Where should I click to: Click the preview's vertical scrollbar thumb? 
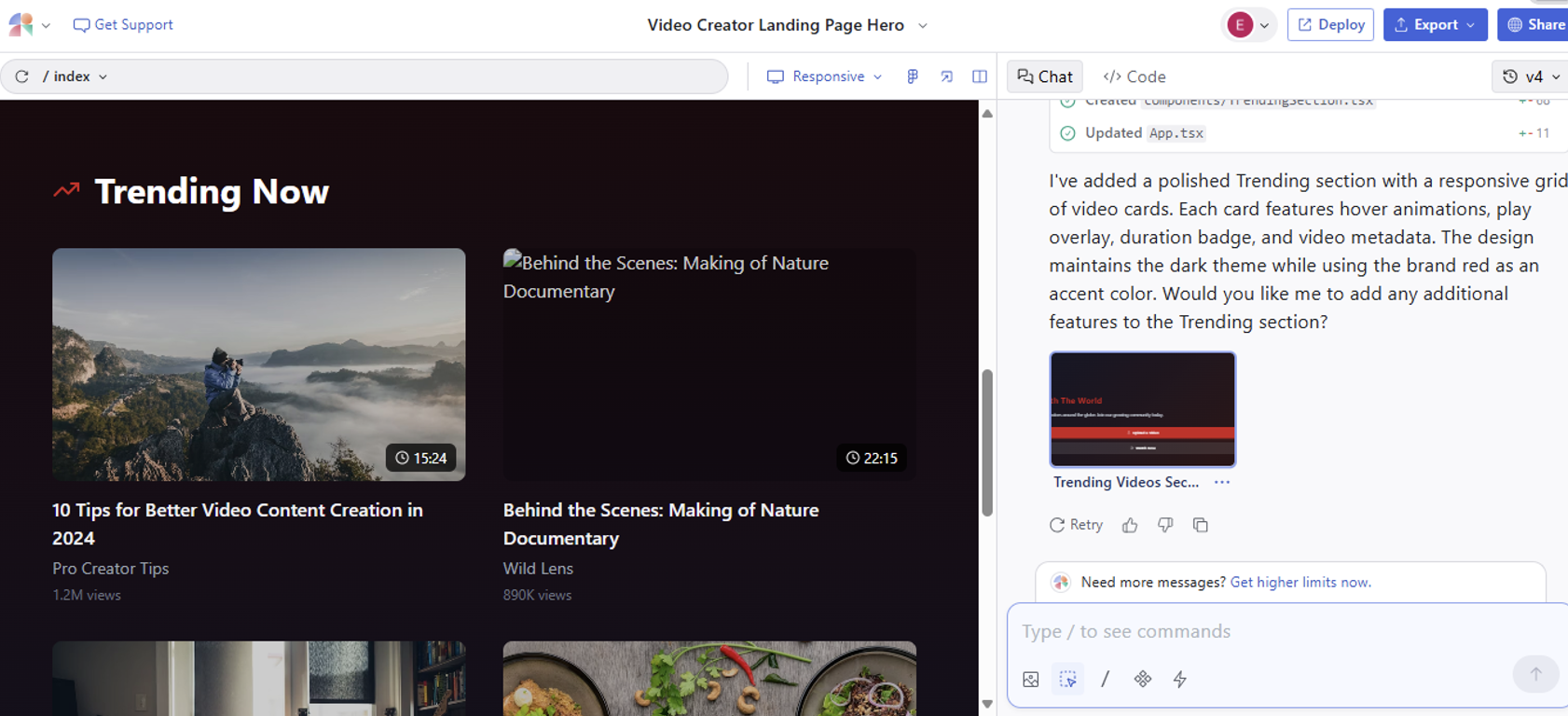[987, 443]
